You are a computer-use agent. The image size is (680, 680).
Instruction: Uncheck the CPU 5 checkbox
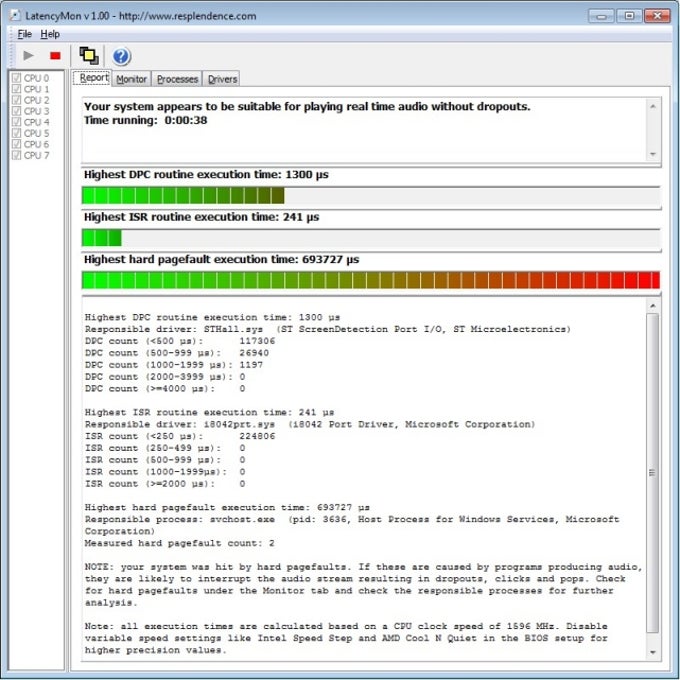coord(16,133)
